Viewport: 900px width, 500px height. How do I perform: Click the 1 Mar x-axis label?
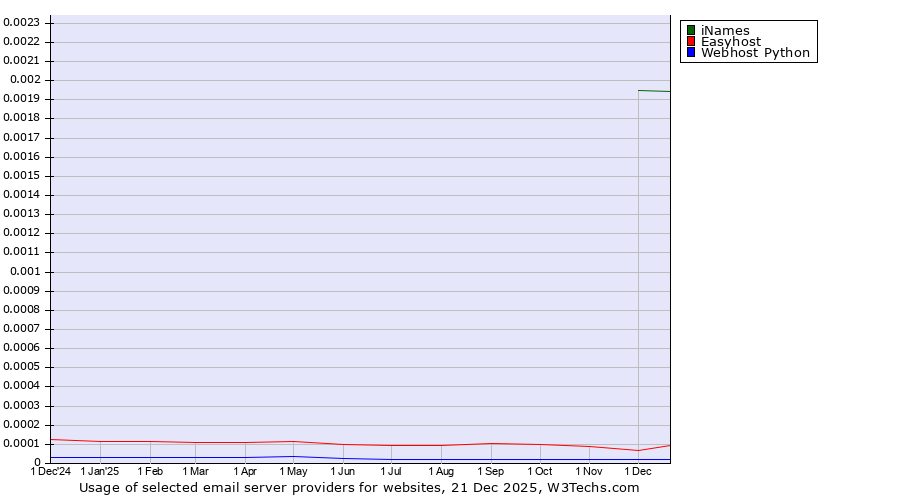click(x=195, y=471)
